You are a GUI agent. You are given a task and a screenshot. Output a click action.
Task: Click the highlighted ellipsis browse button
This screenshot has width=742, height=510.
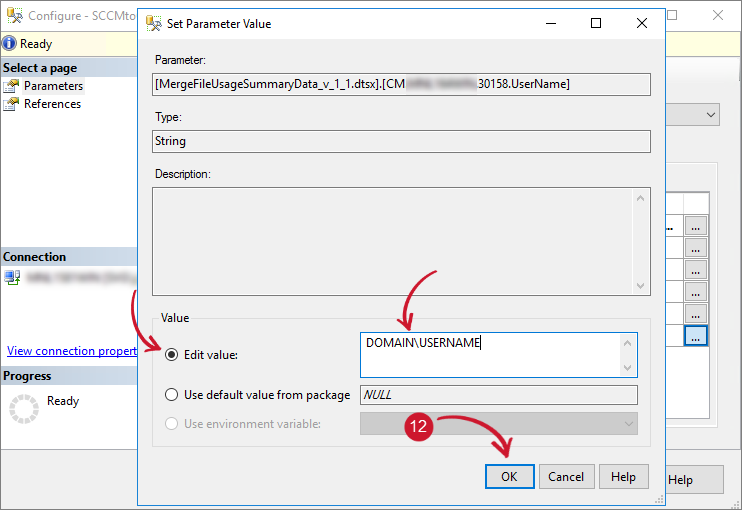[x=696, y=336]
